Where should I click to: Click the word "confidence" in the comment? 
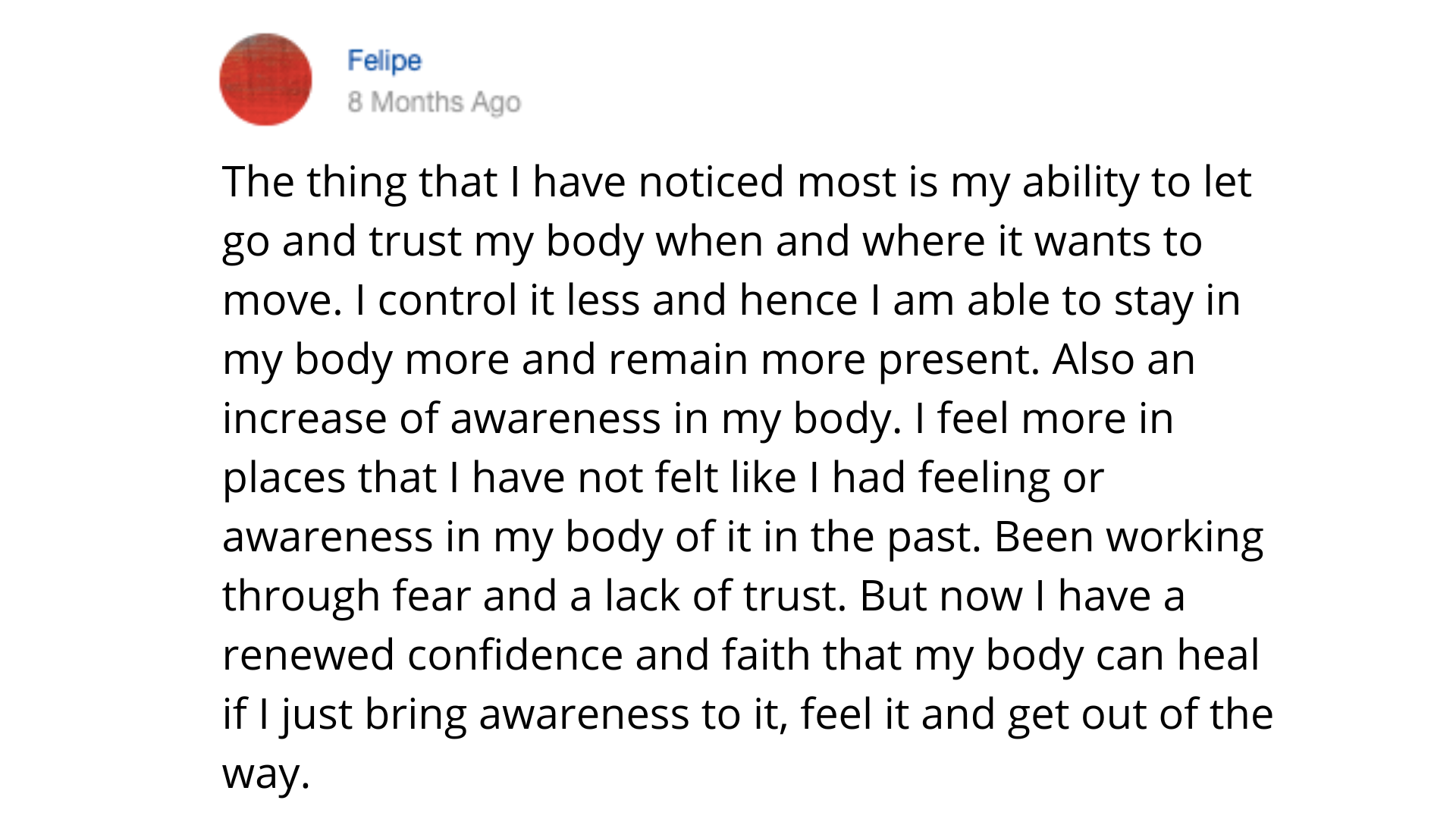point(515,656)
